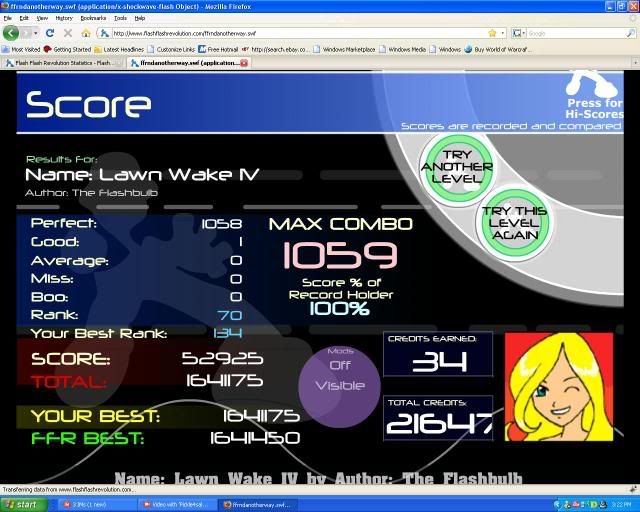Open the Bookmarks menu in the menu bar
Image resolution: width=640 pixels, height=512 pixels.
93,18
